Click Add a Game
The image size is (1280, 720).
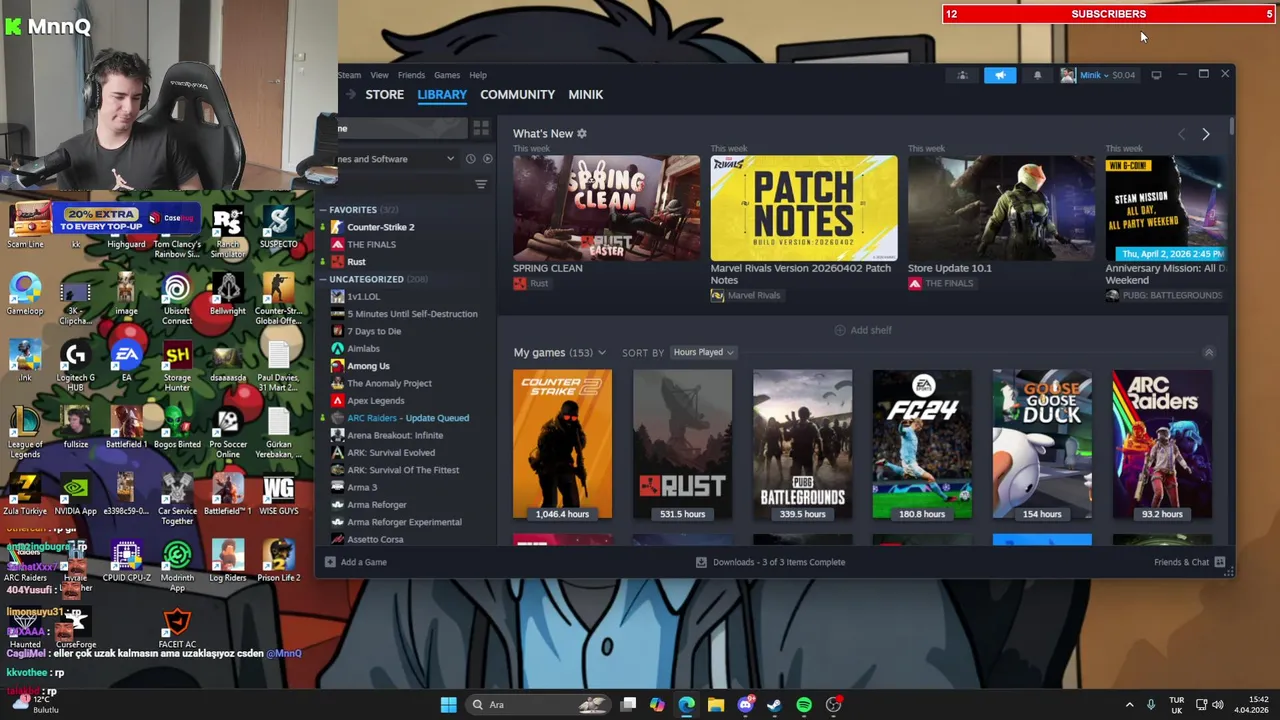pyautogui.click(x=355, y=562)
